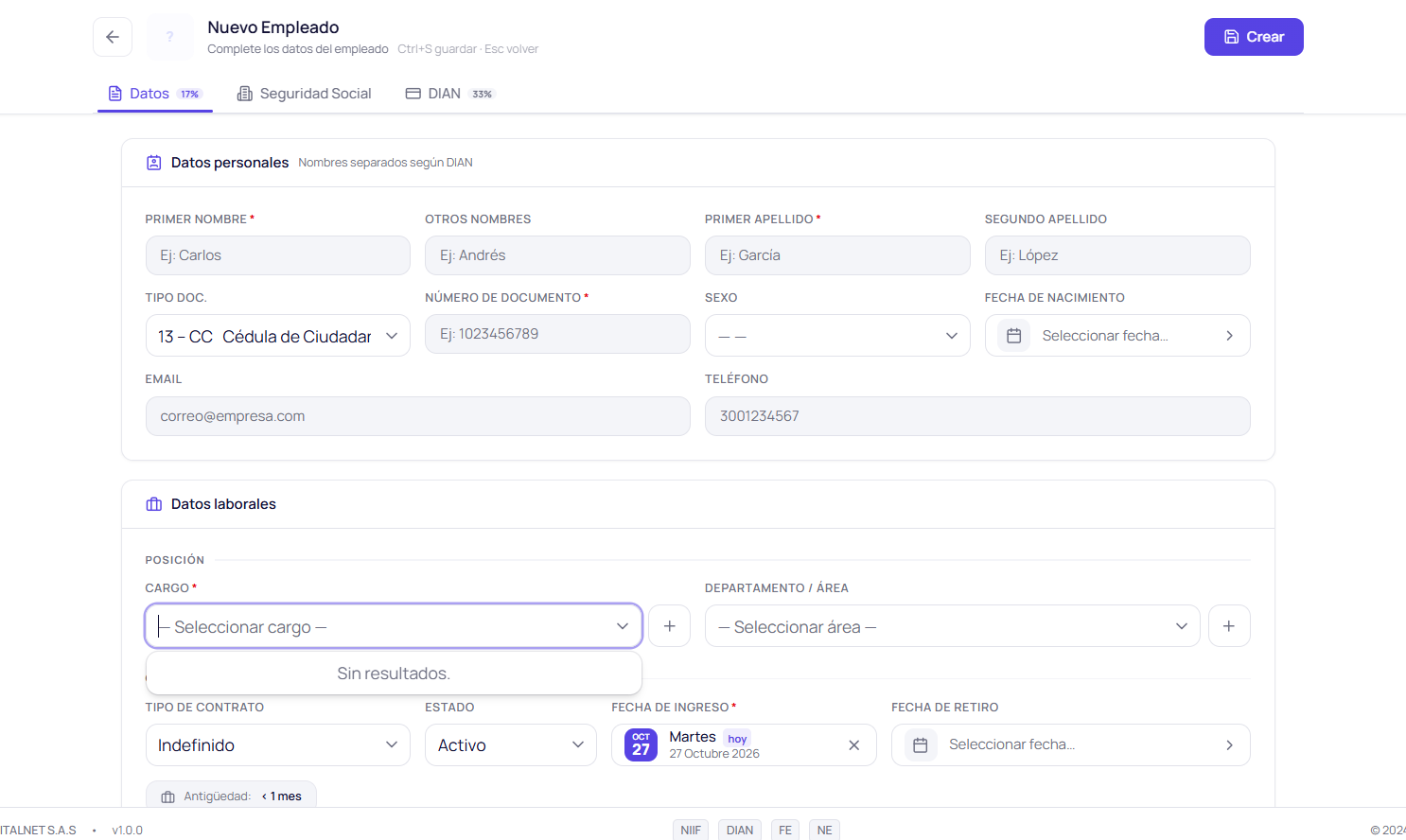The image size is (1406, 840).
Task: Click the calendar icon in Fecha de Retiro
Action: pos(921,745)
